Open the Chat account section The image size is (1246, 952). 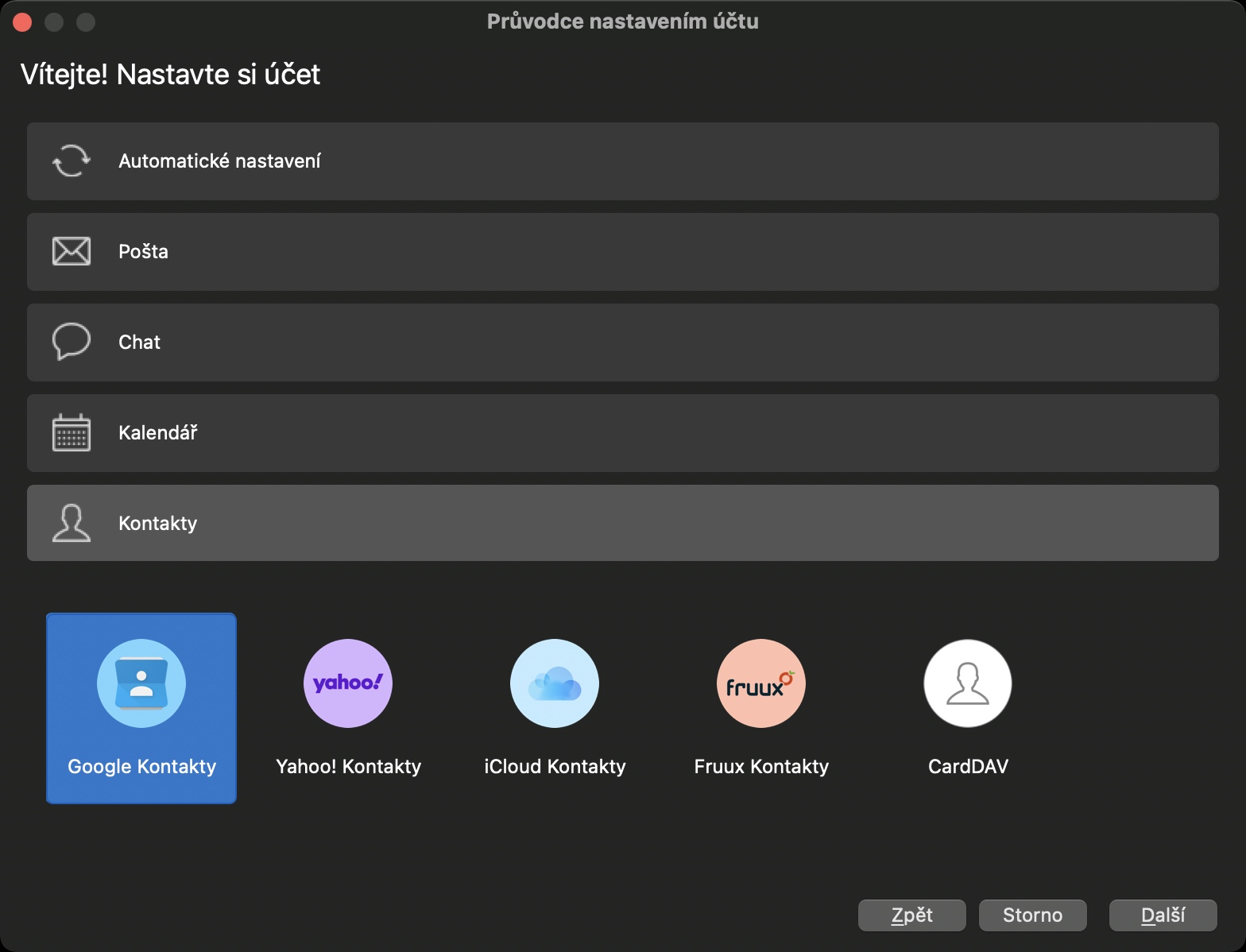point(623,342)
